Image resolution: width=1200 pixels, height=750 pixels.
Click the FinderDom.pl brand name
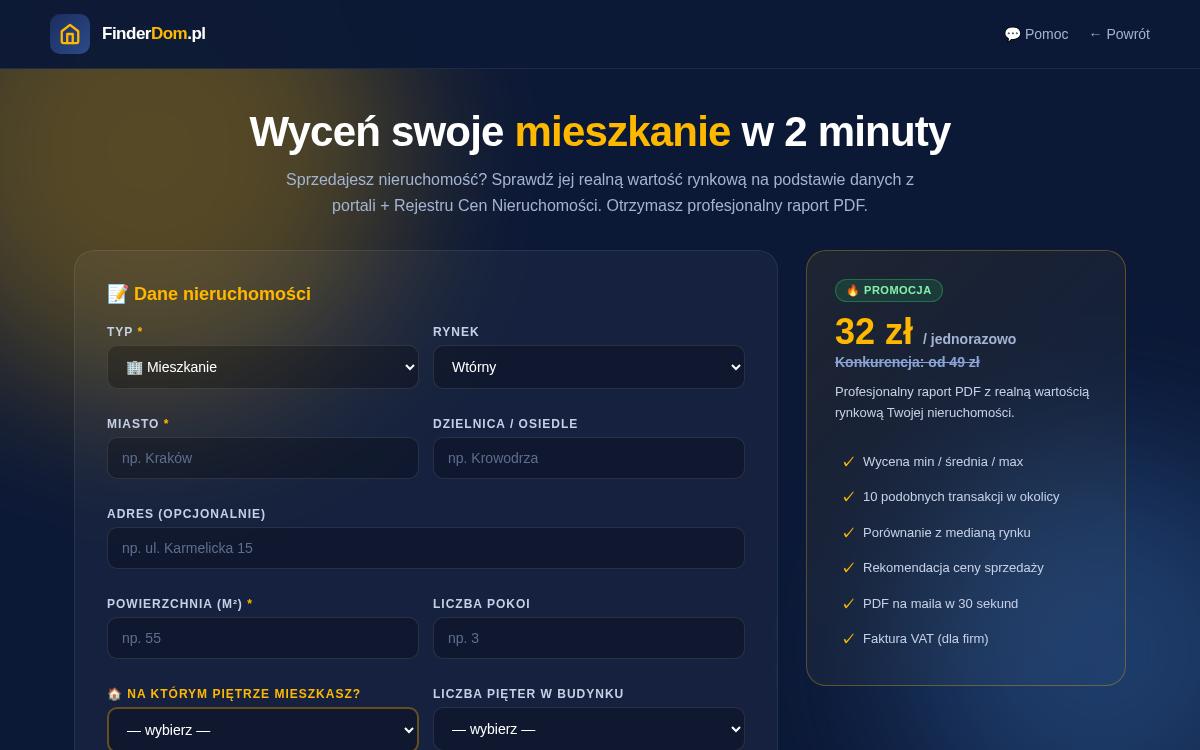pyautogui.click(x=154, y=34)
